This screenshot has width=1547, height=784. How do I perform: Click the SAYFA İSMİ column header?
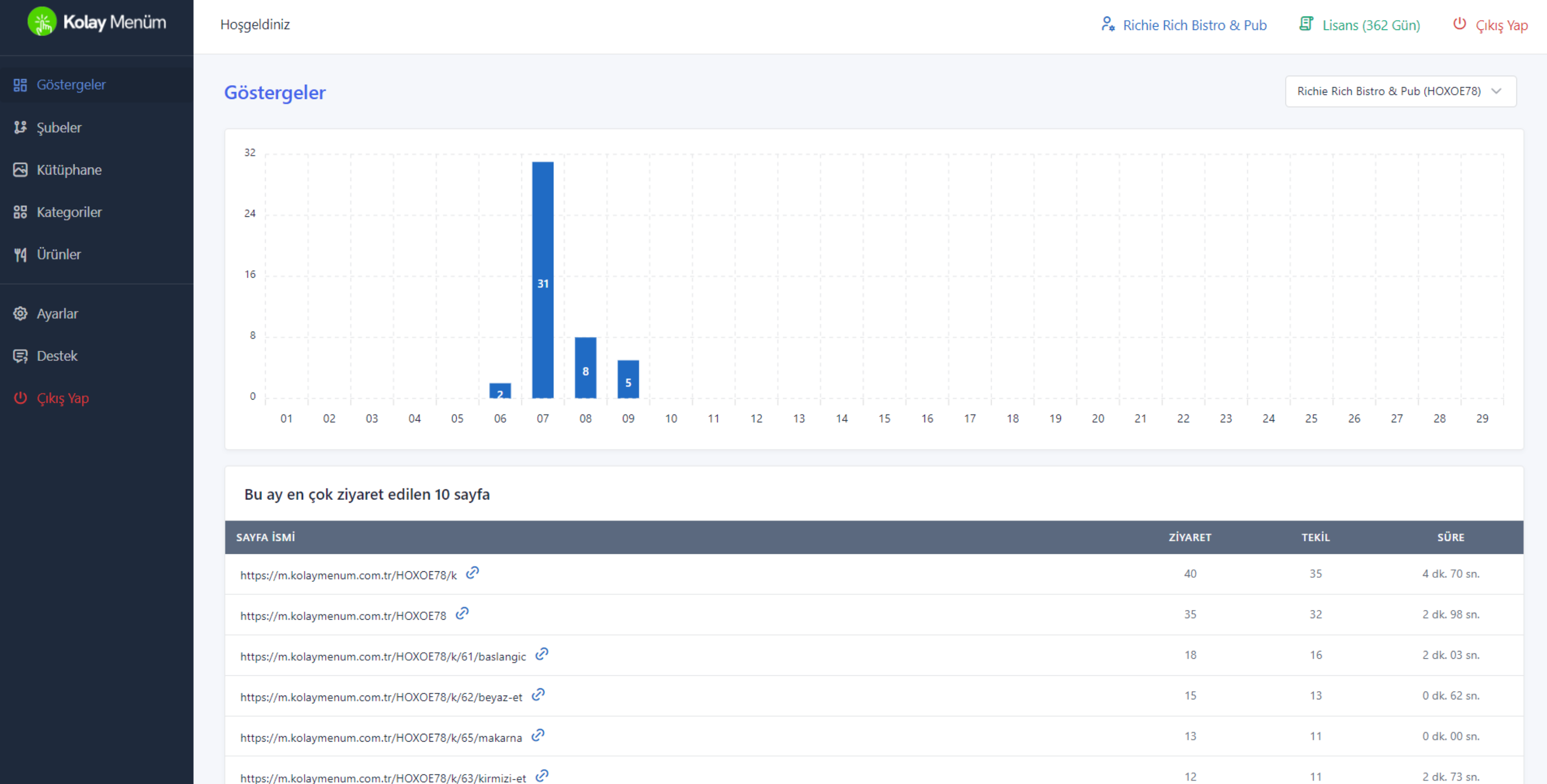(x=266, y=537)
